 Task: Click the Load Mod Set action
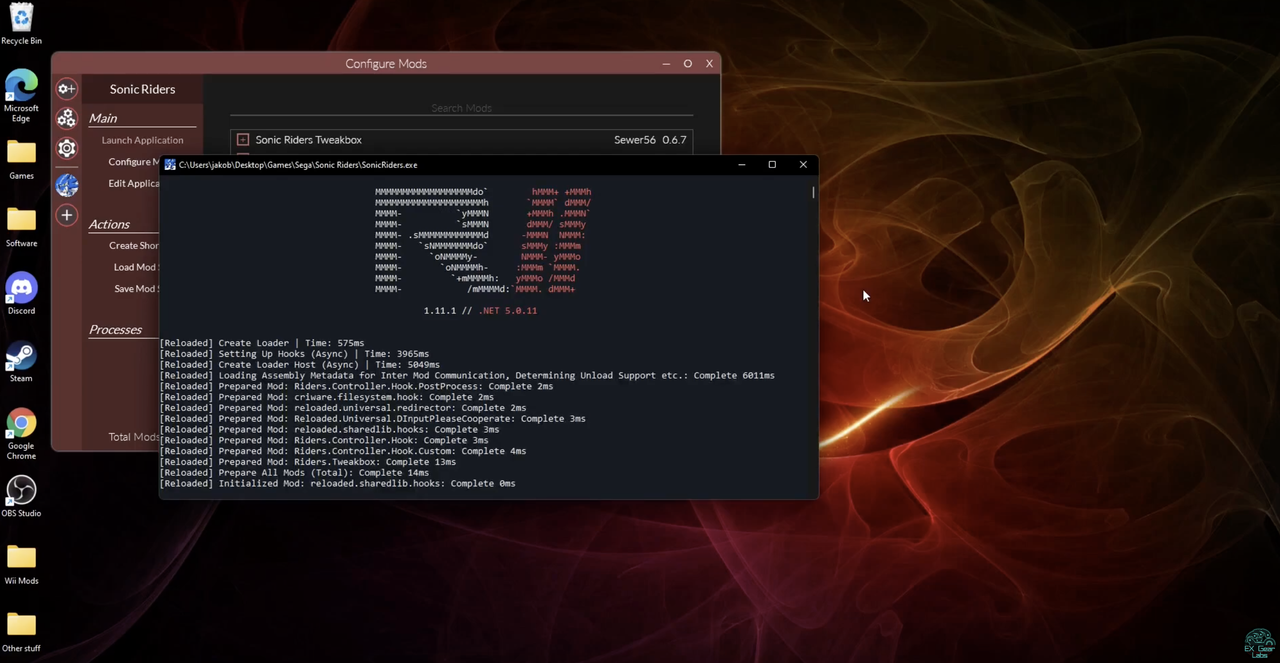click(x=136, y=268)
